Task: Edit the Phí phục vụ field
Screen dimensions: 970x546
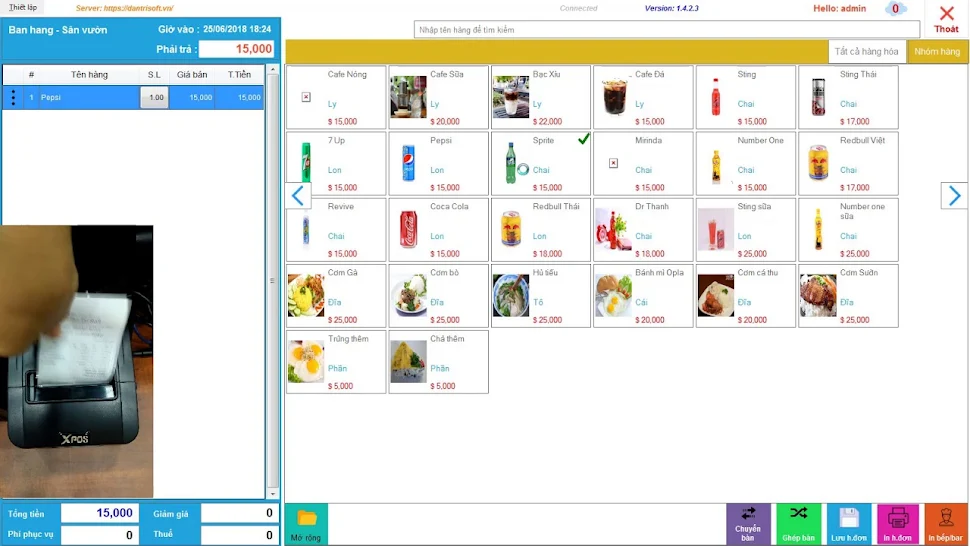Action: 100,534
